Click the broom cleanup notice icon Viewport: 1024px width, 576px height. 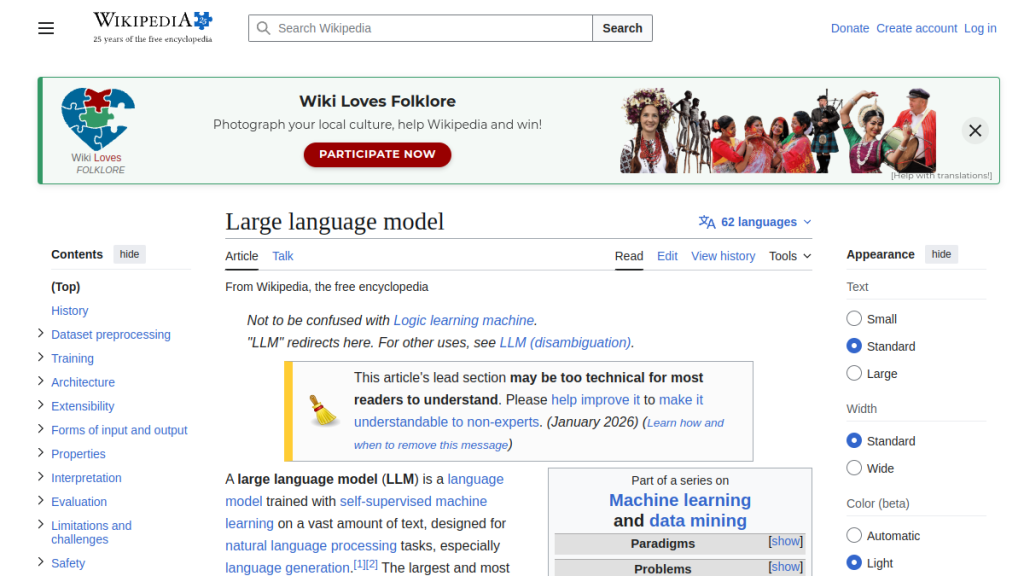(322, 410)
